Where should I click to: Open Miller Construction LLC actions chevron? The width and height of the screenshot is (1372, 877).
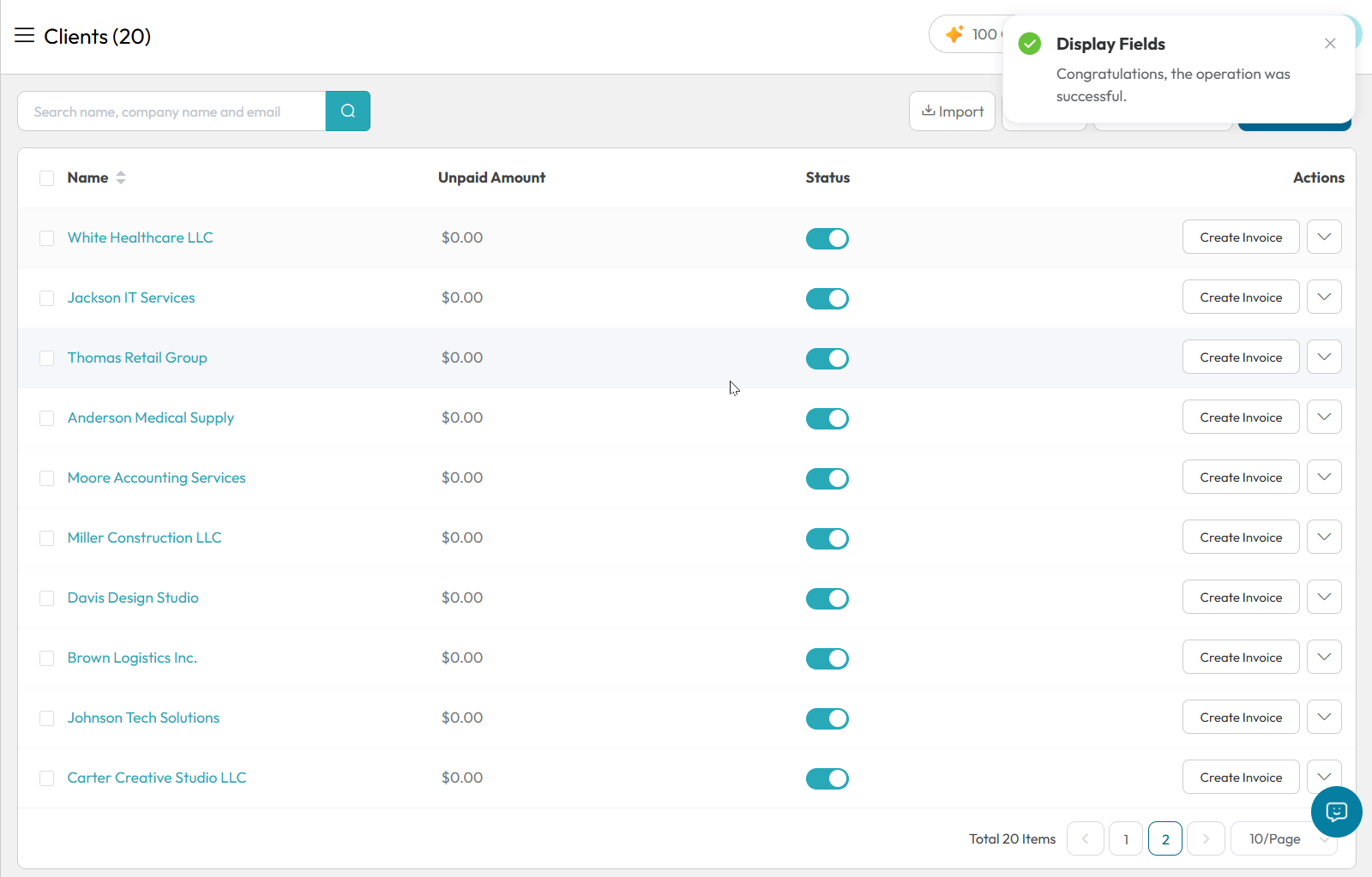[1324, 538]
